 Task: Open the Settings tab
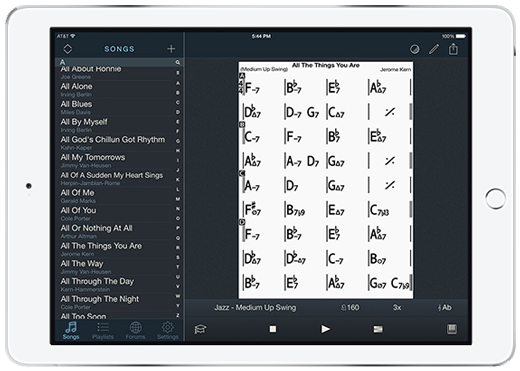(167, 331)
